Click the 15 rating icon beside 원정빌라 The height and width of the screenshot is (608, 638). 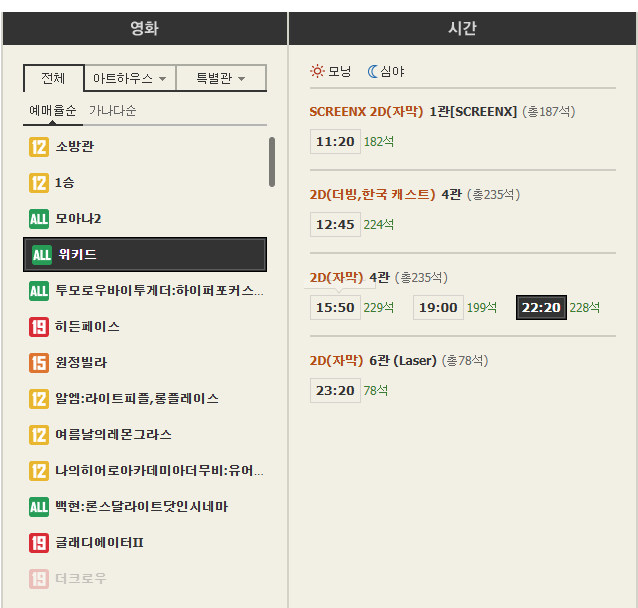(39, 363)
